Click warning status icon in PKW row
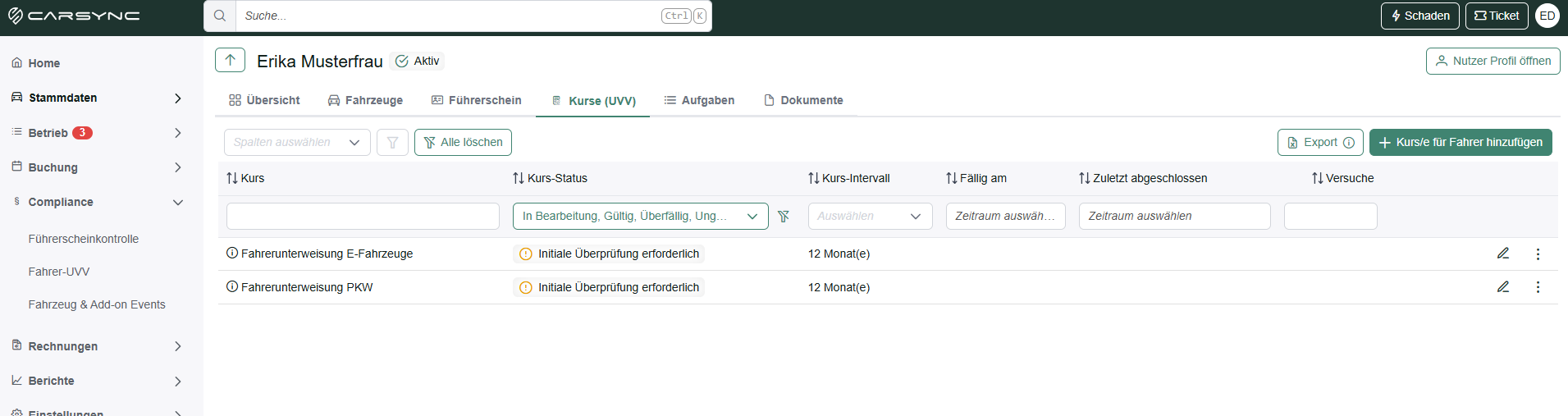 click(526, 287)
